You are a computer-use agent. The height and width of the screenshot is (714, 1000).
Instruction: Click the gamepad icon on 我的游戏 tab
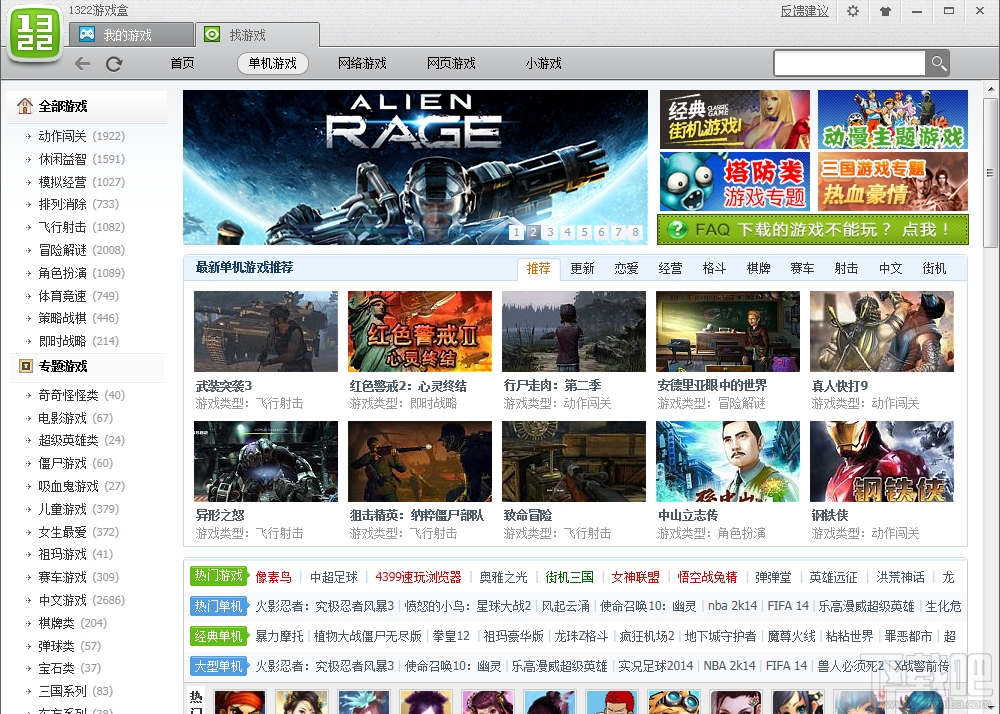click(x=87, y=34)
